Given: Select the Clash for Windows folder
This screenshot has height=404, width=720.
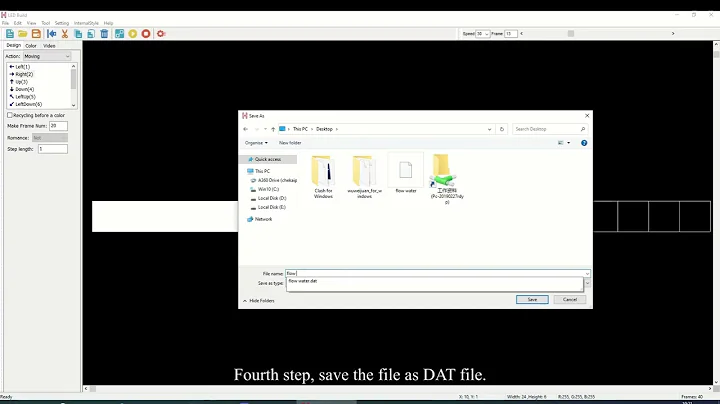Looking at the screenshot, I should point(323,177).
